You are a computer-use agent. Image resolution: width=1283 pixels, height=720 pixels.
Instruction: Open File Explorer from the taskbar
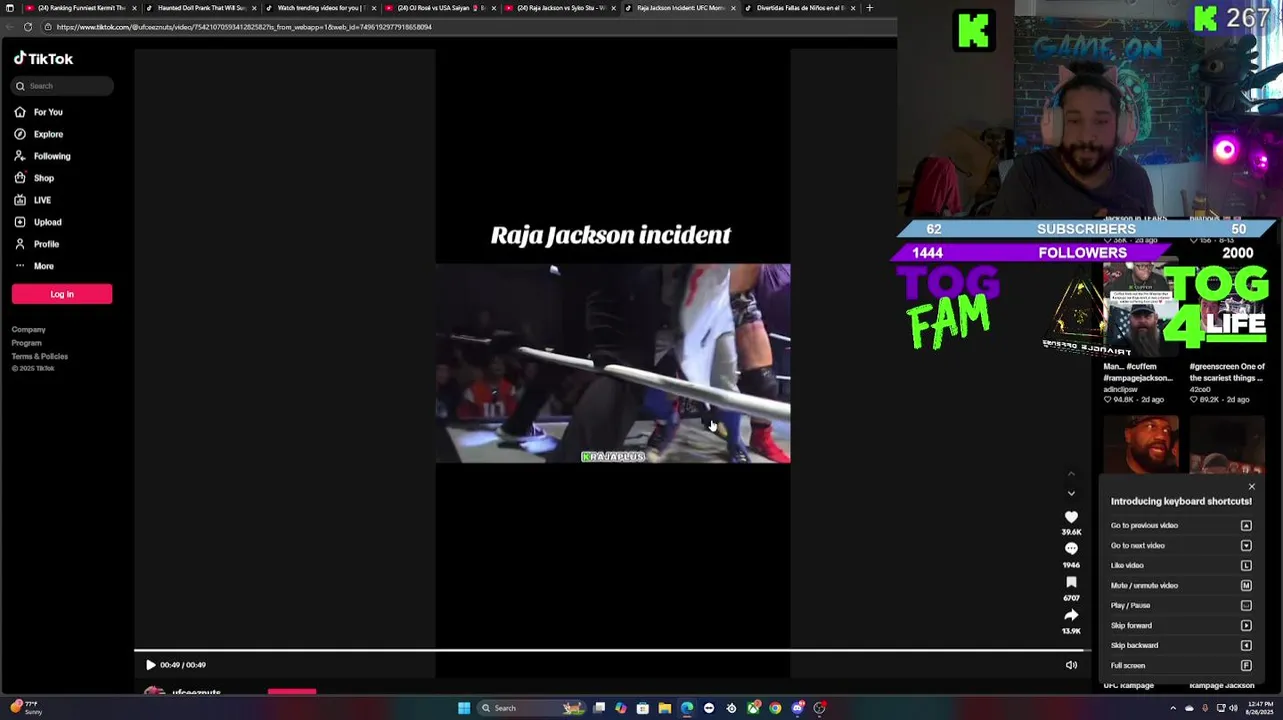[664, 708]
